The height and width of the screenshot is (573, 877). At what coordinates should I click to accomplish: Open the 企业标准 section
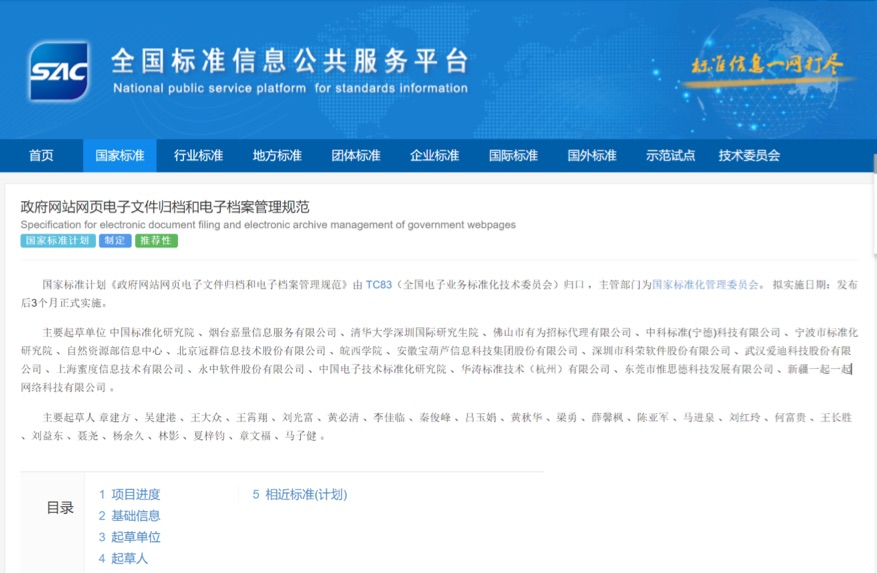(x=434, y=156)
